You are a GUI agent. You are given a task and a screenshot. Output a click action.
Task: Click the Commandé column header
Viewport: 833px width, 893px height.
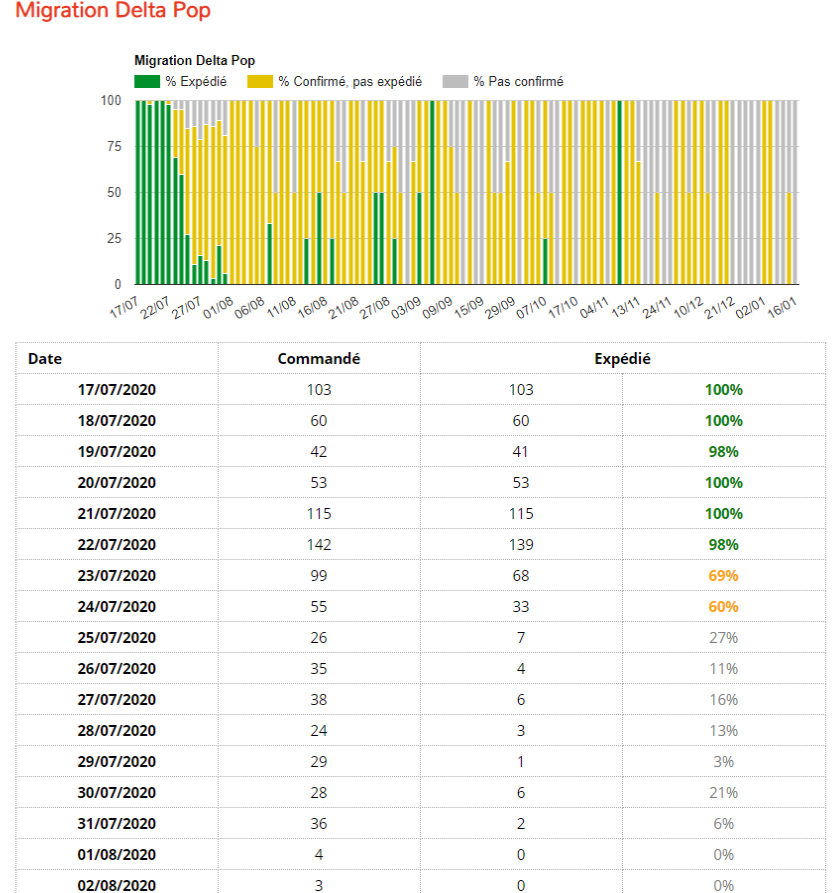coord(319,358)
